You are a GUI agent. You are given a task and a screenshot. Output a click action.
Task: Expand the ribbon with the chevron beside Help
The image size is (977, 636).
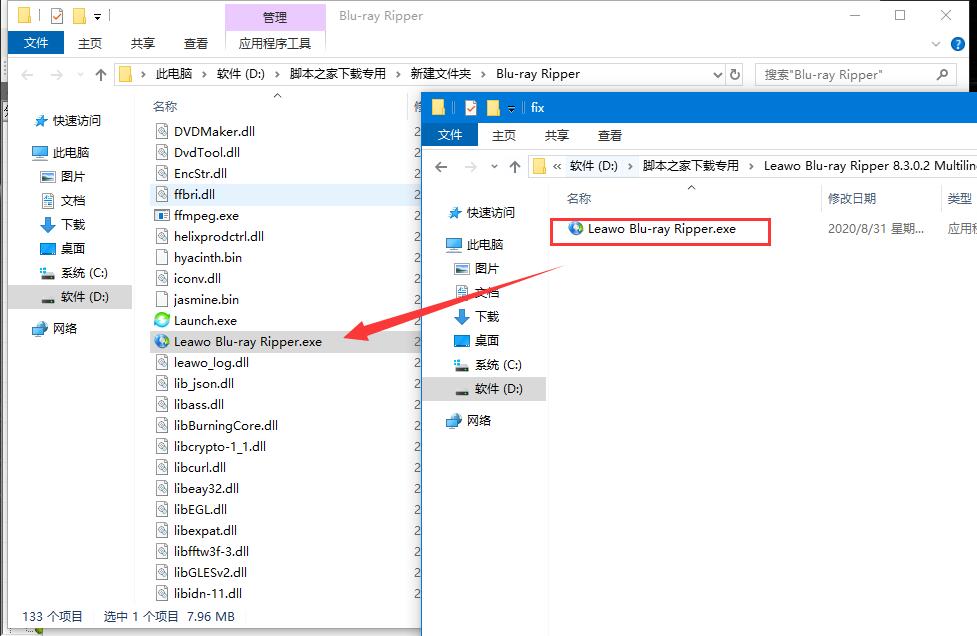[x=935, y=44]
